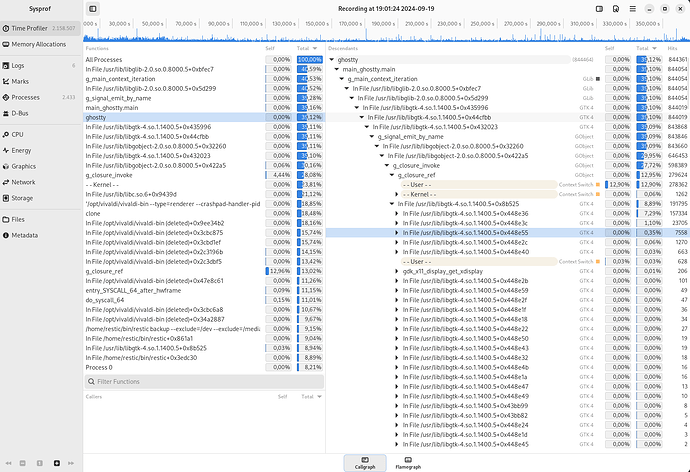Open Marks in sidebar
The image size is (690, 472).
coord(40,81)
